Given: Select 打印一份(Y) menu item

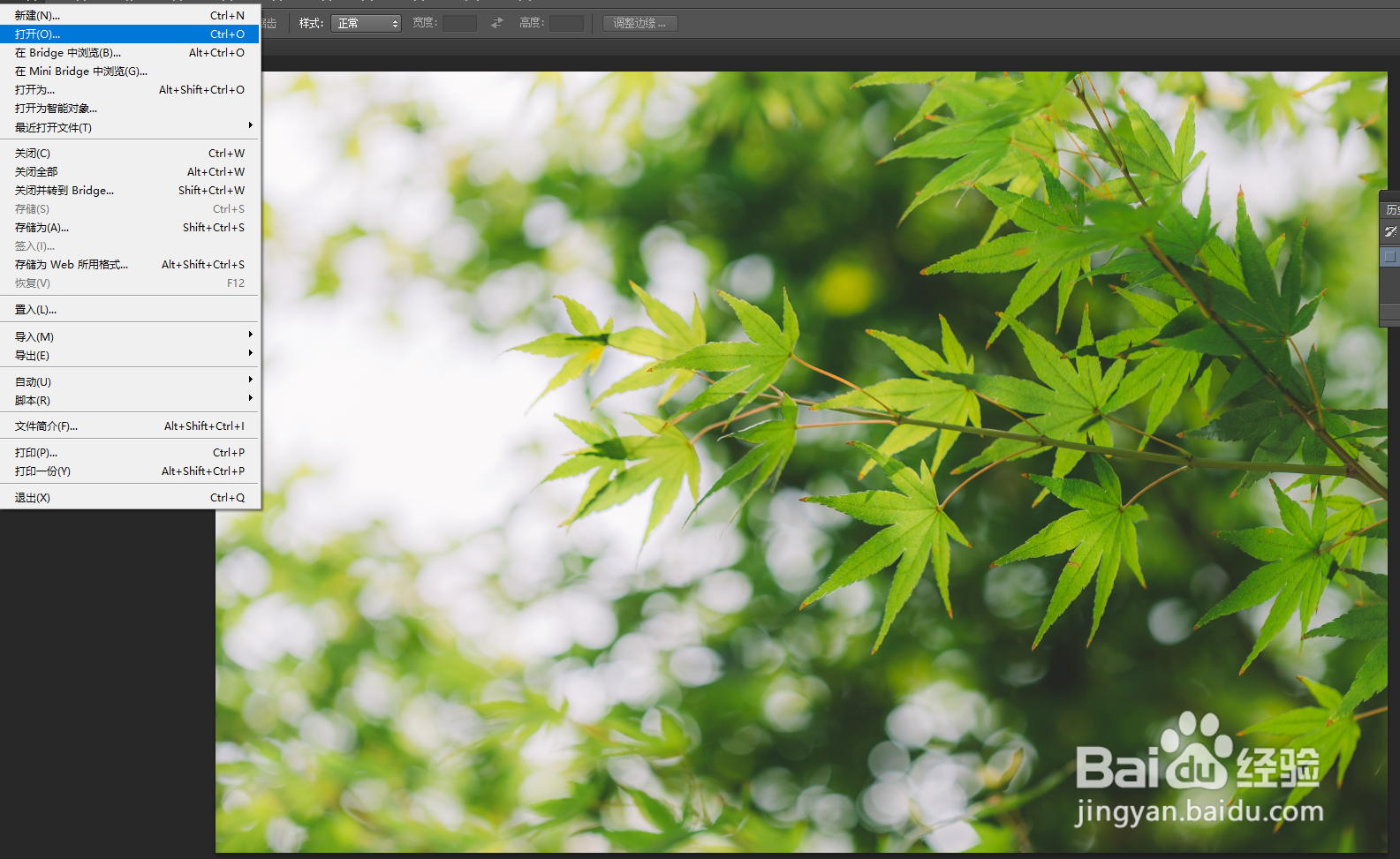Looking at the screenshot, I should point(130,471).
